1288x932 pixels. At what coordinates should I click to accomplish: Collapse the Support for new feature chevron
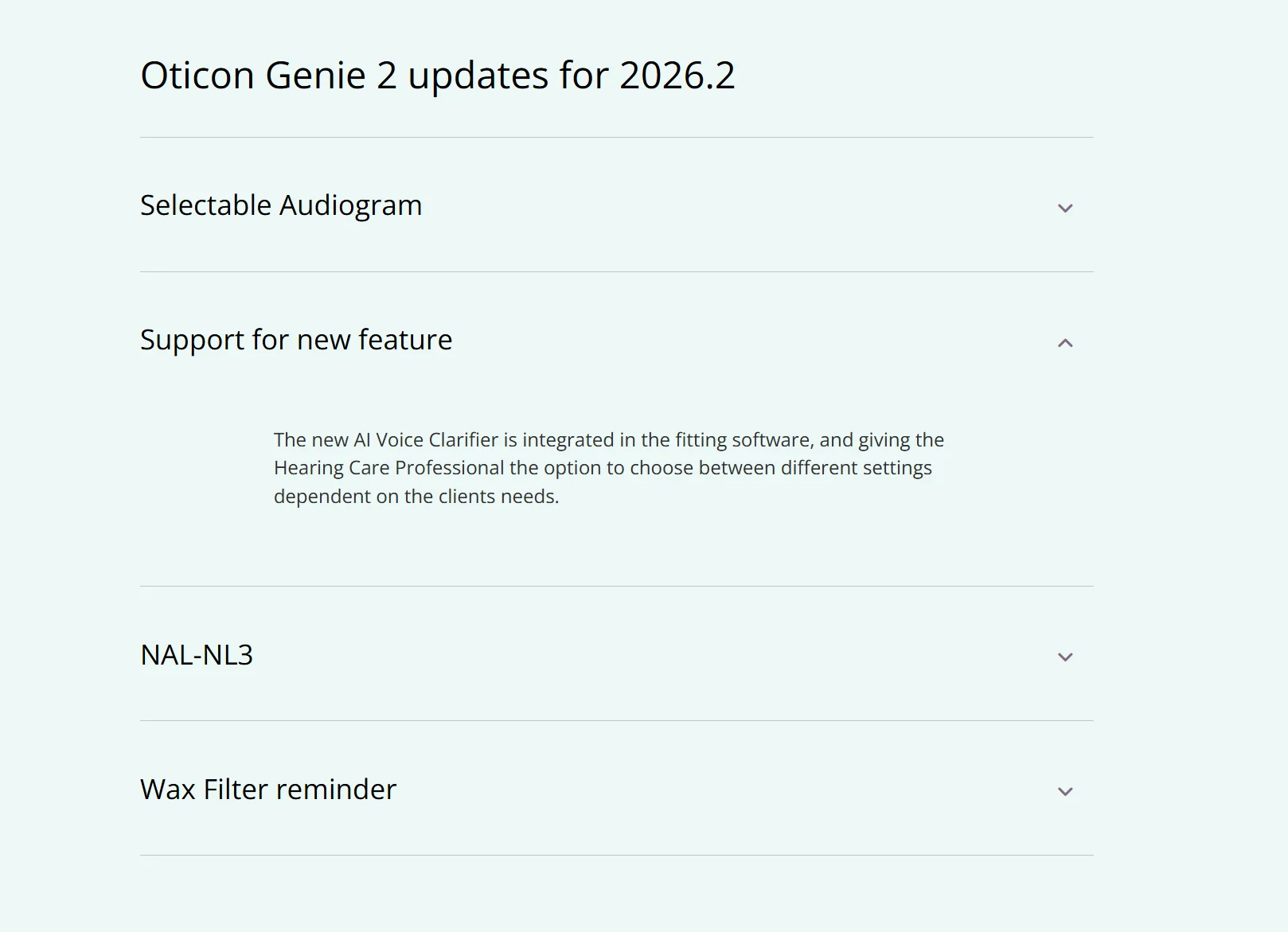point(1065,342)
